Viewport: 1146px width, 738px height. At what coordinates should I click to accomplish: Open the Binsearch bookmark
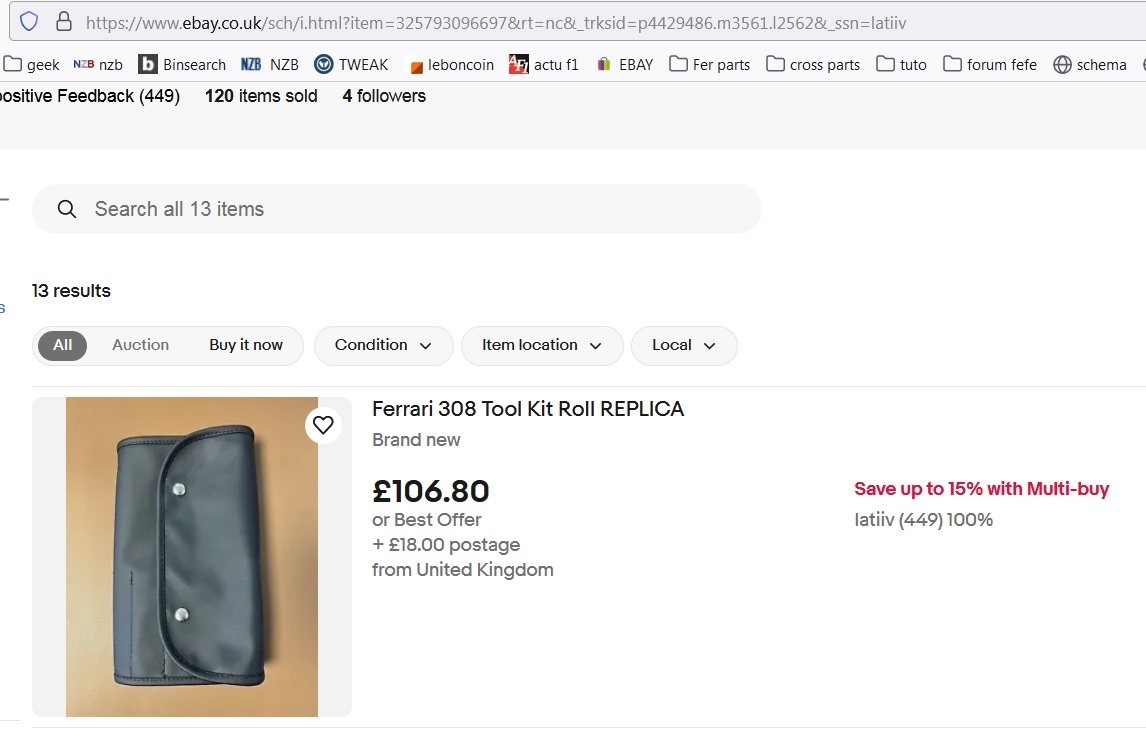[182, 64]
